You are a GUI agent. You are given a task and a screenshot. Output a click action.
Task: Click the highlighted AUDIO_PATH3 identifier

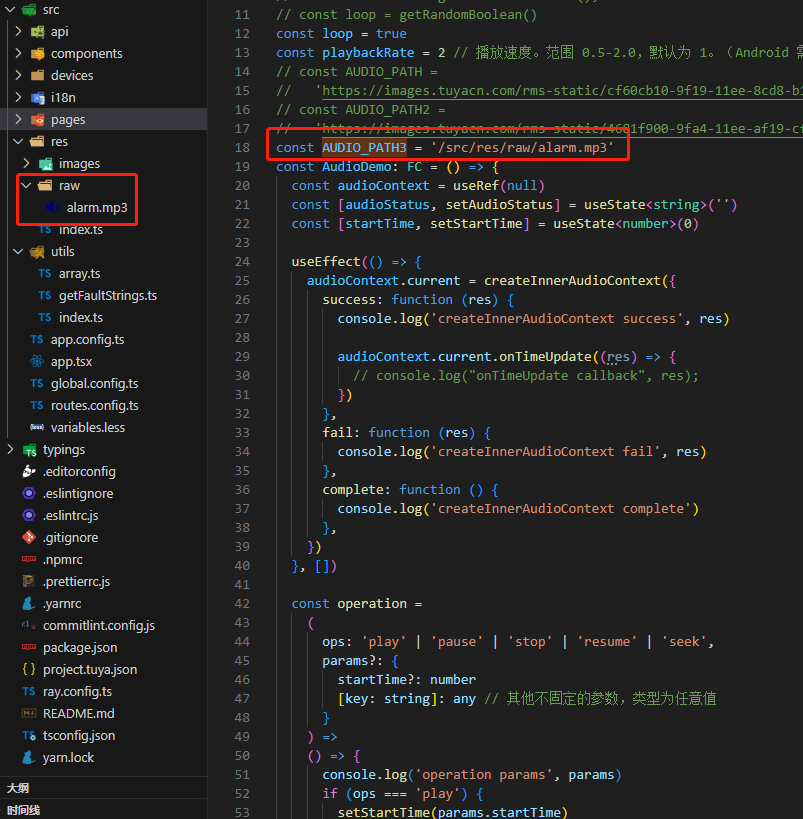point(364,148)
